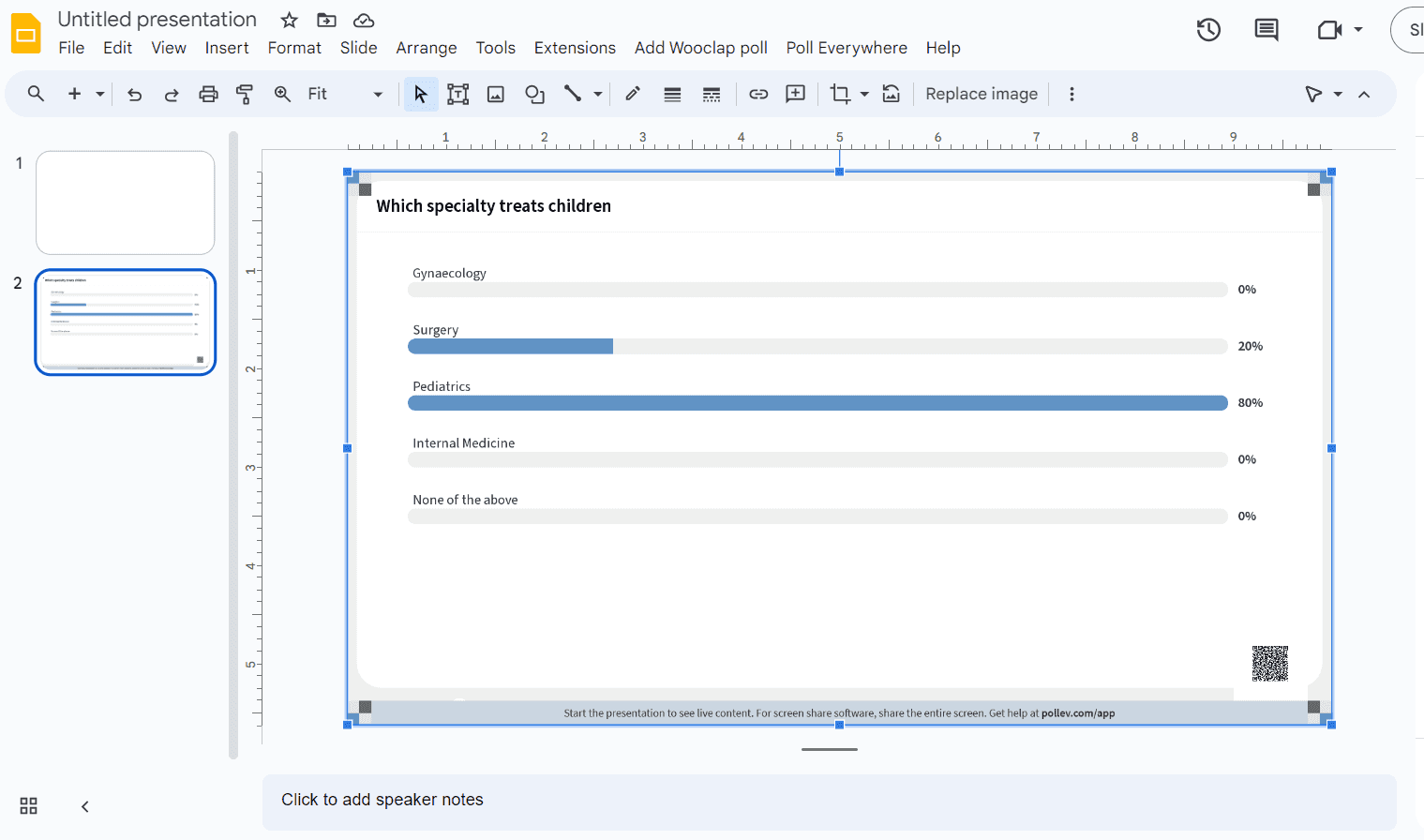
Task: Open the Arrange menu
Action: 427,48
